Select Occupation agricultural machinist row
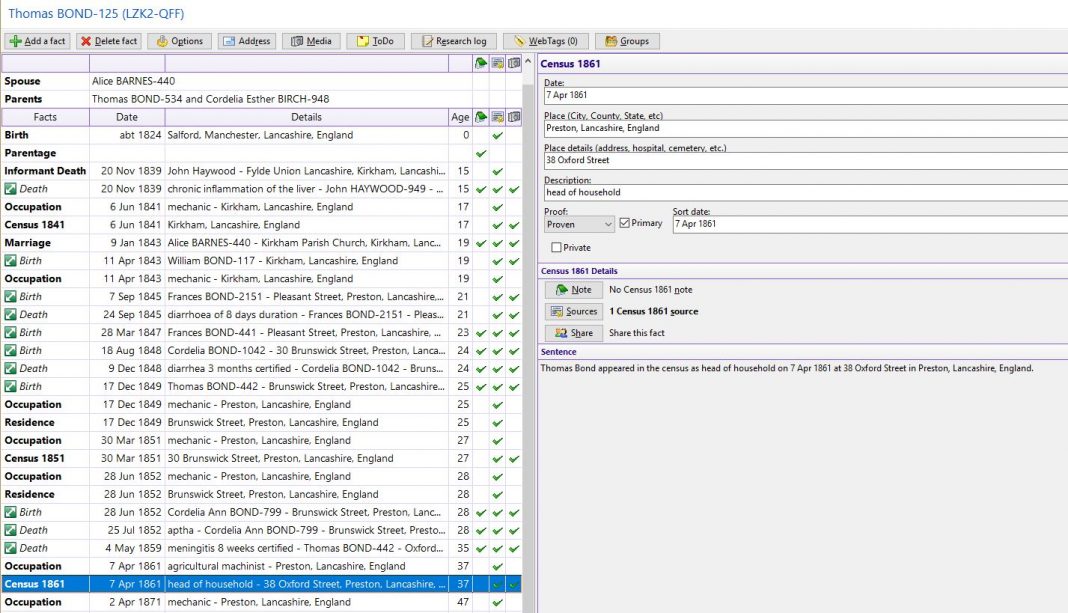 pos(262,566)
